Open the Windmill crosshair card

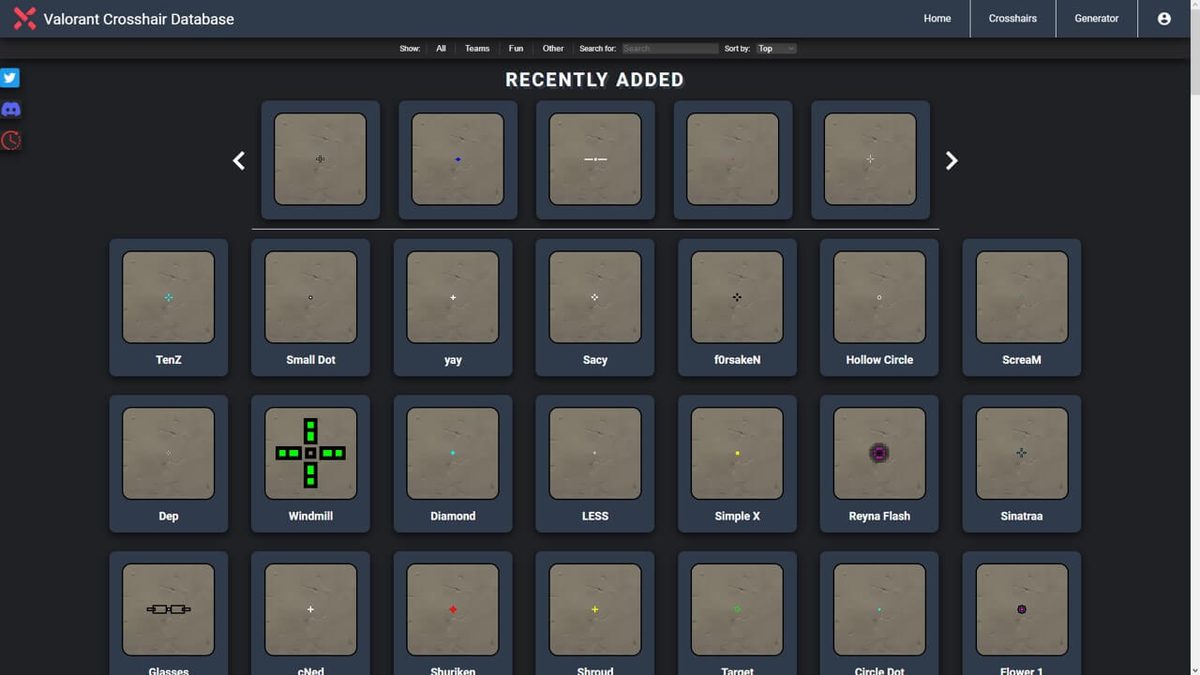tap(311, 464)
